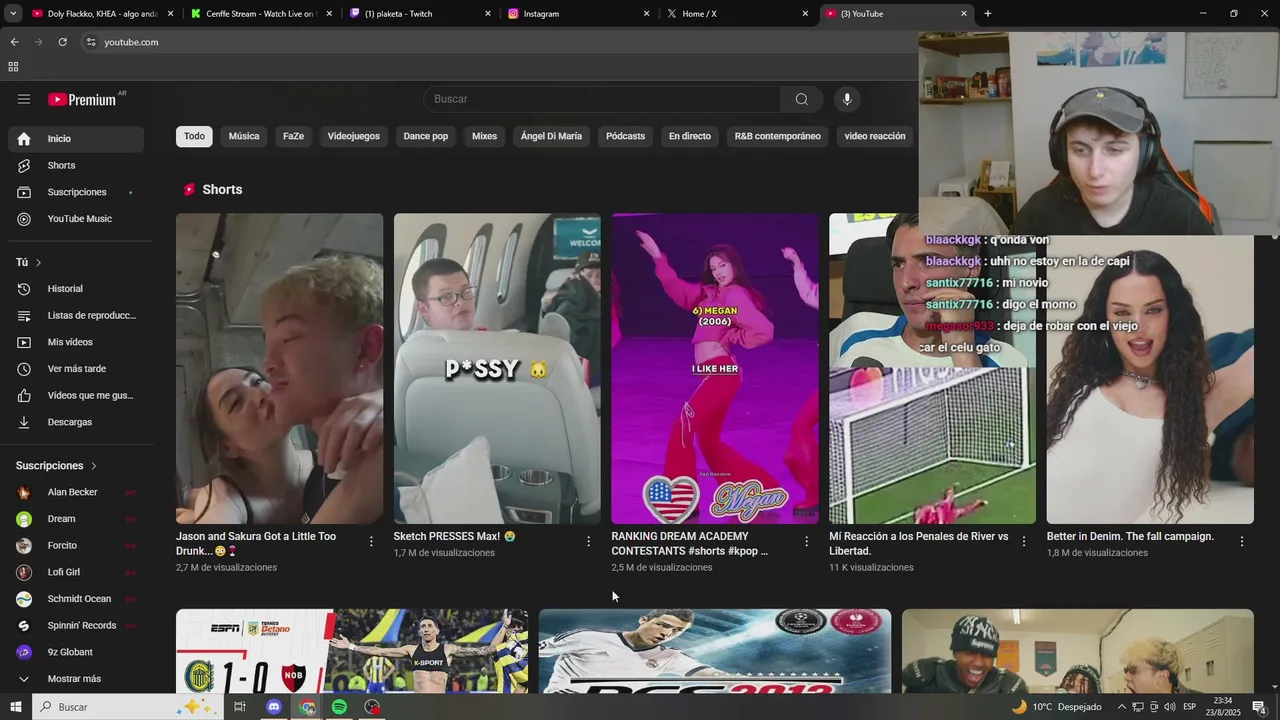Screen dimensions: 1280x720
Task: Select the Dance pop filter chip
Action: (426, 136)
